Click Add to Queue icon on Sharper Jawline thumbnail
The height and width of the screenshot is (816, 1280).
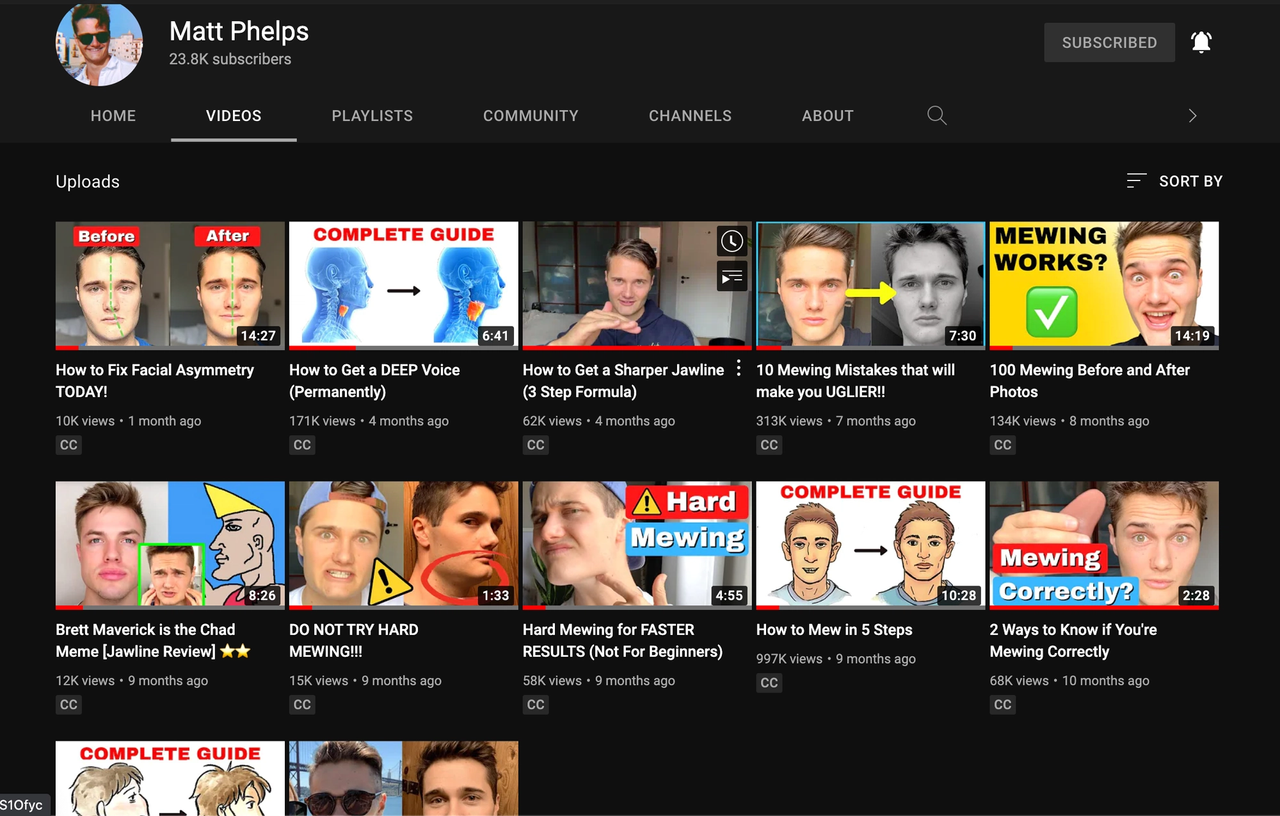(x=732, y=276)
